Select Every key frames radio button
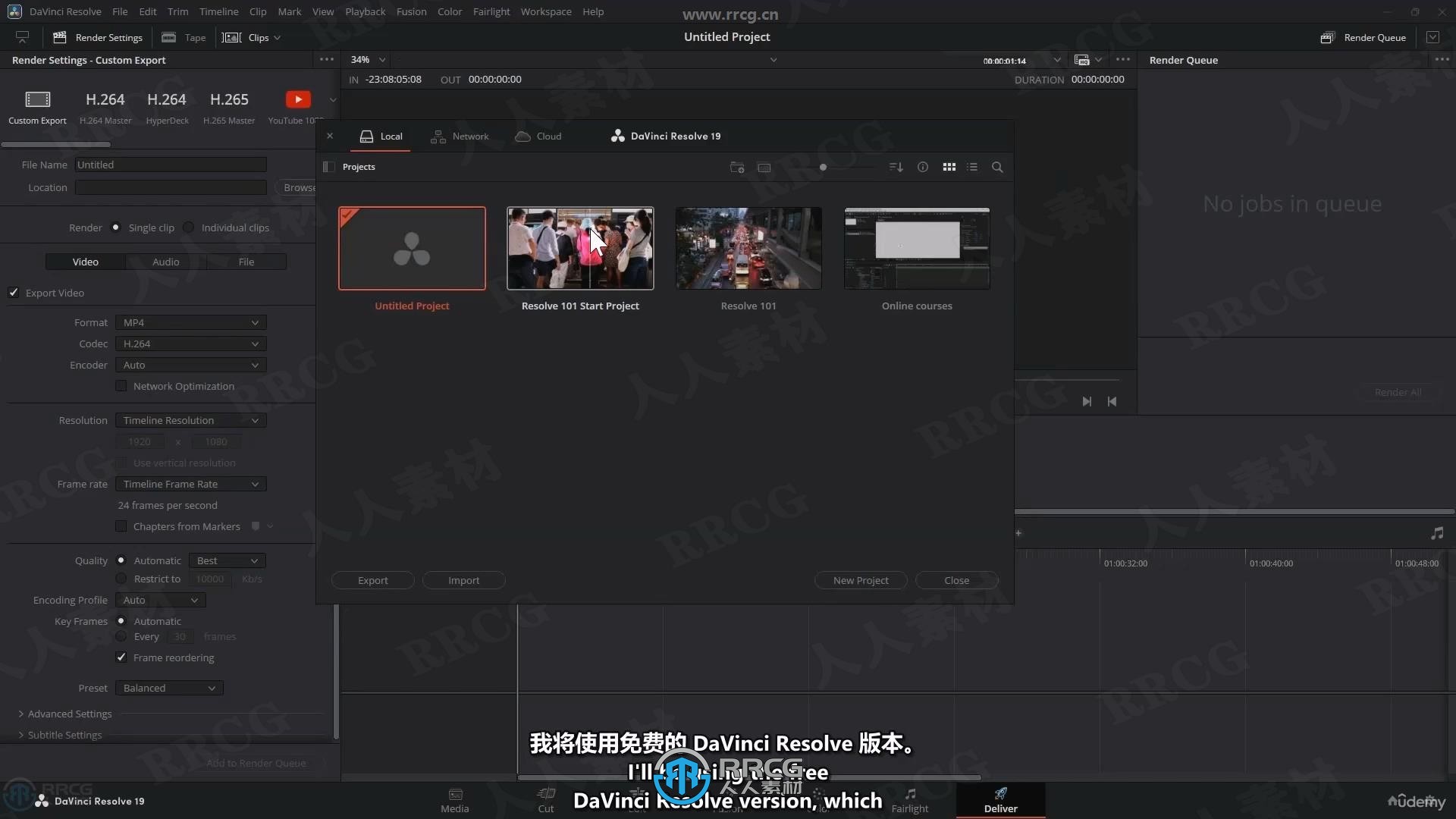The height and width of the screenshot is (819, 1456). coord(121,636)
